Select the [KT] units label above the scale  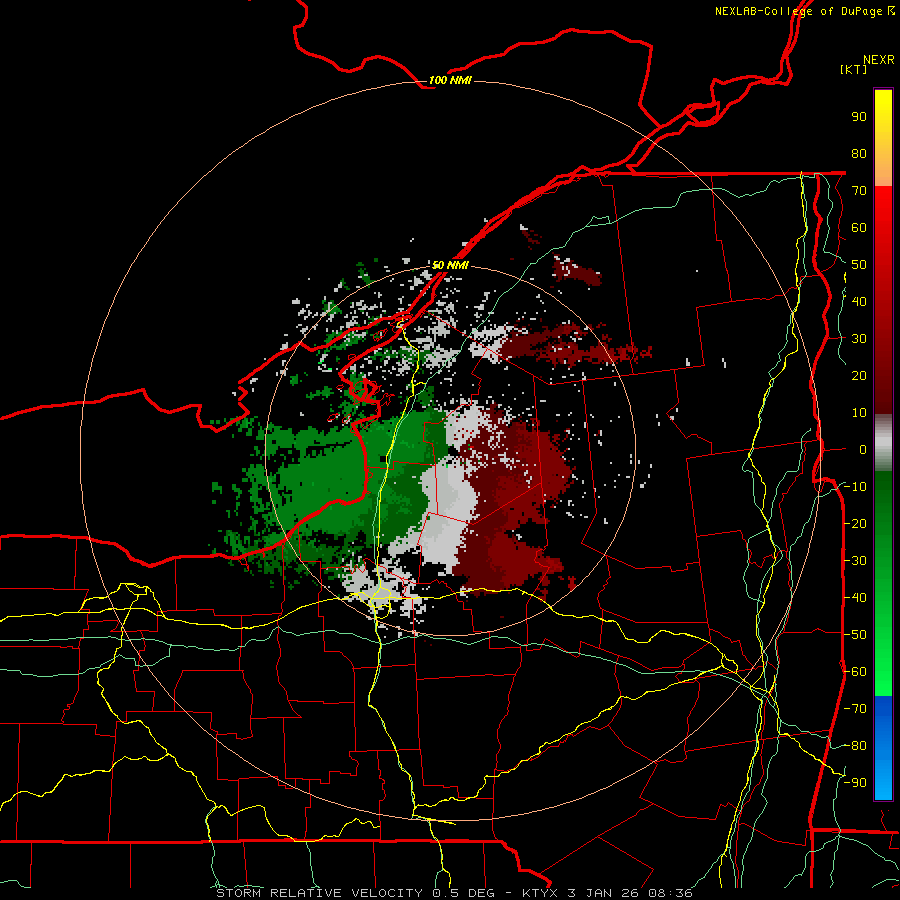click(853, 69)
